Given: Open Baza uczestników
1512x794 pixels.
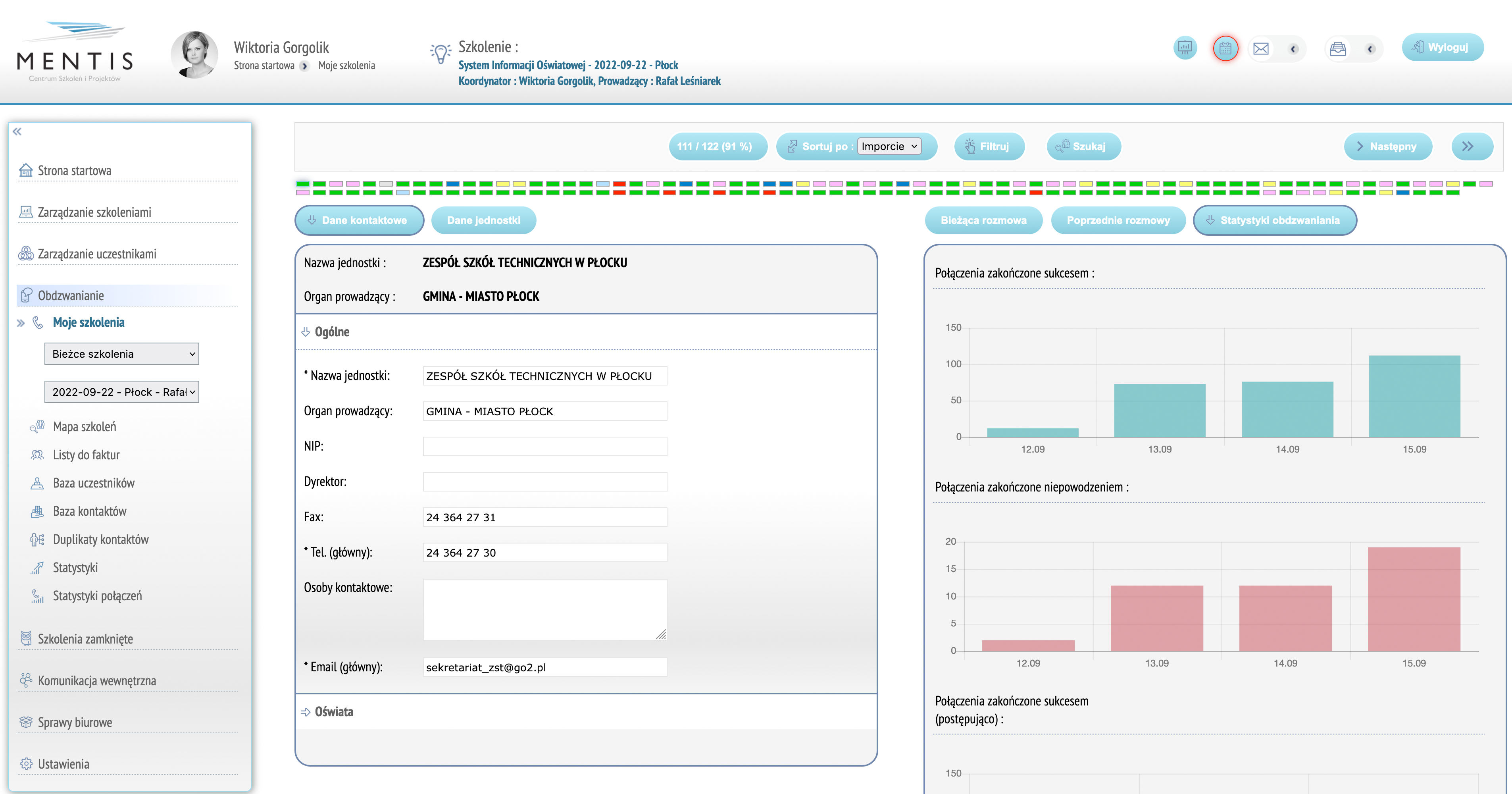Looking at the screenshot, I should tap(93, 483).
